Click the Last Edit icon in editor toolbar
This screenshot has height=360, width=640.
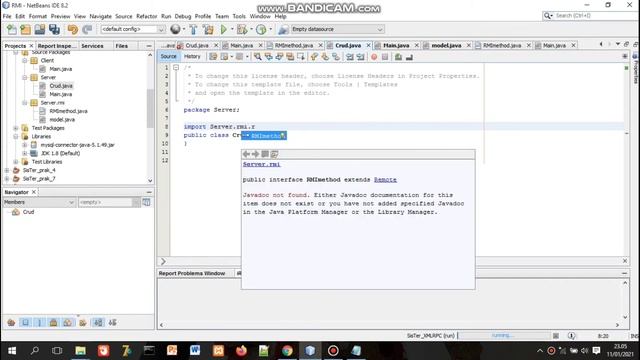[213, 57]
